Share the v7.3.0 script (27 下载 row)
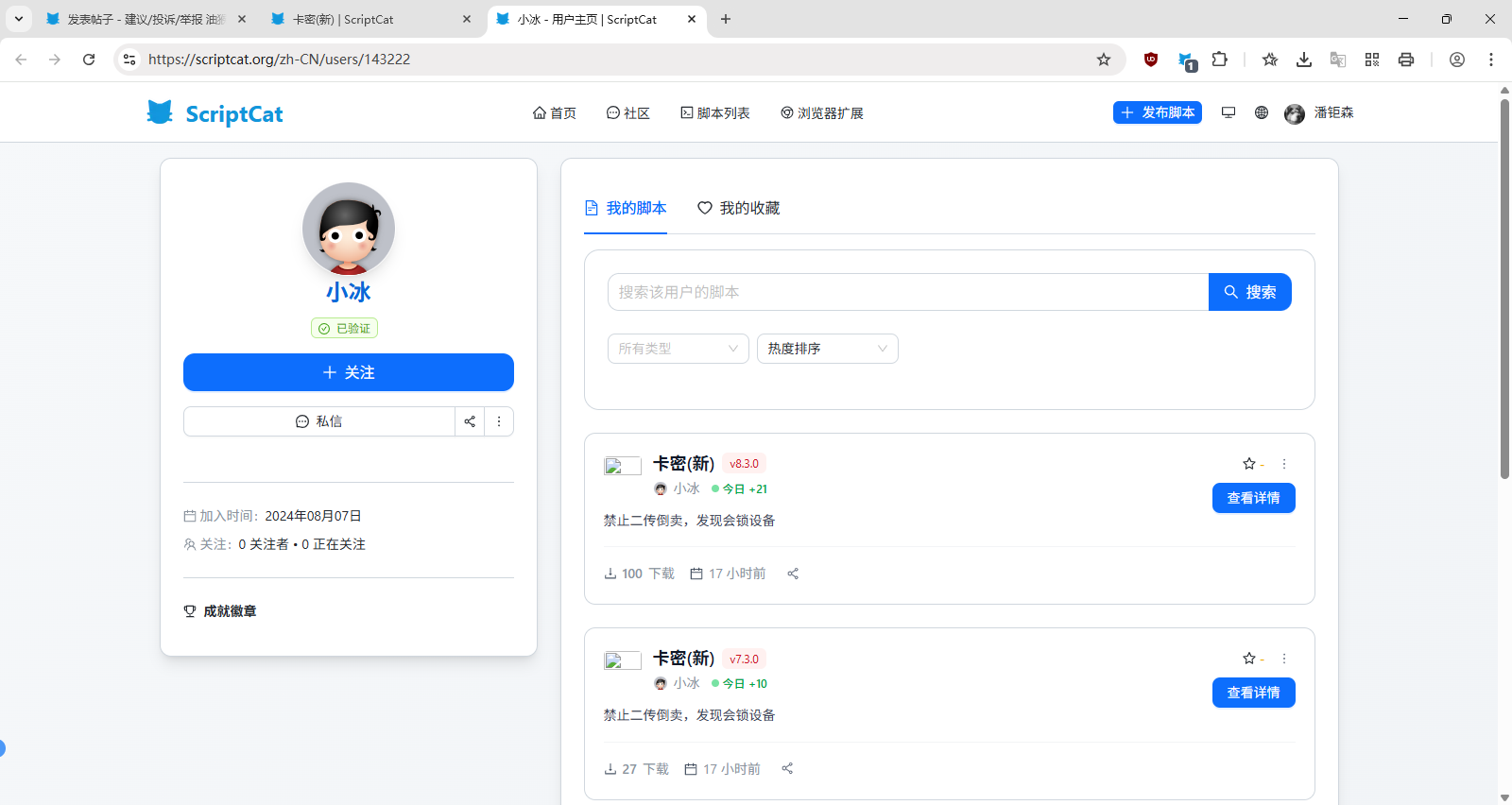This screenshot has height=805, width=1512. pos(787,768)
